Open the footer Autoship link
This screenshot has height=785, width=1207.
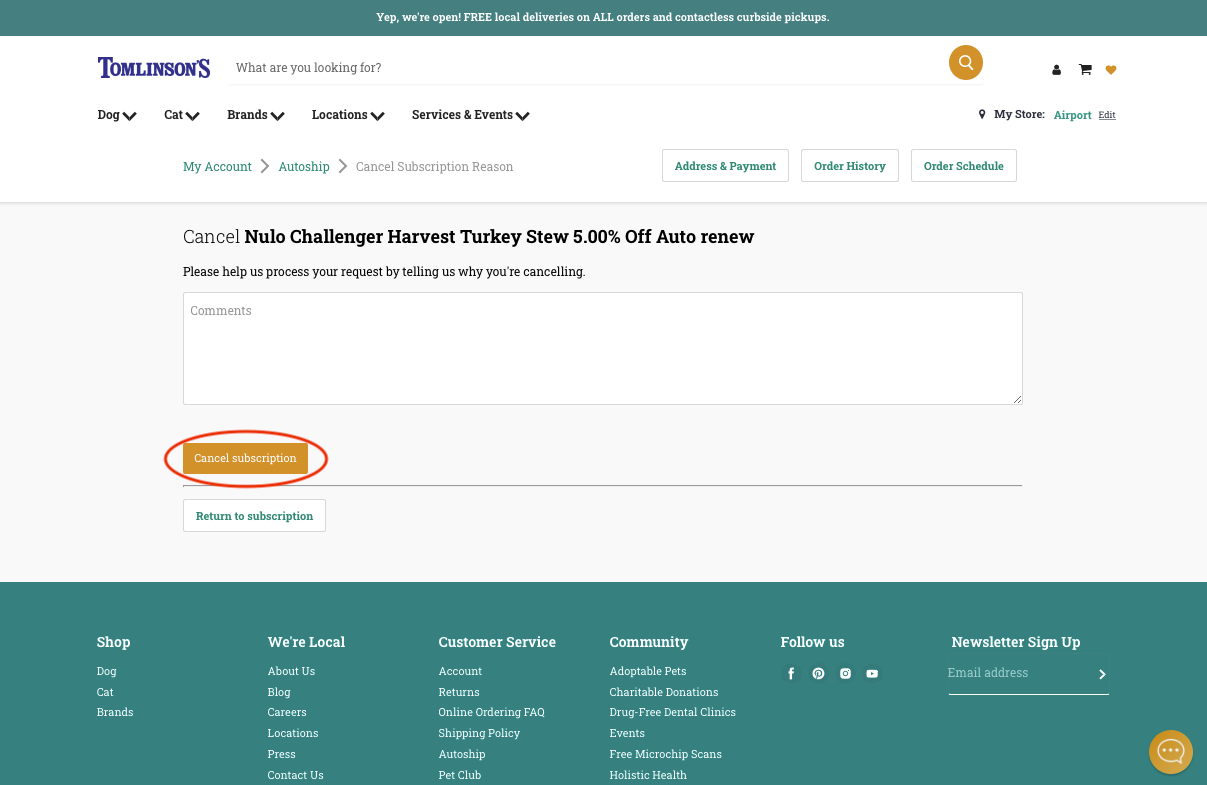(x=462, y=754)
